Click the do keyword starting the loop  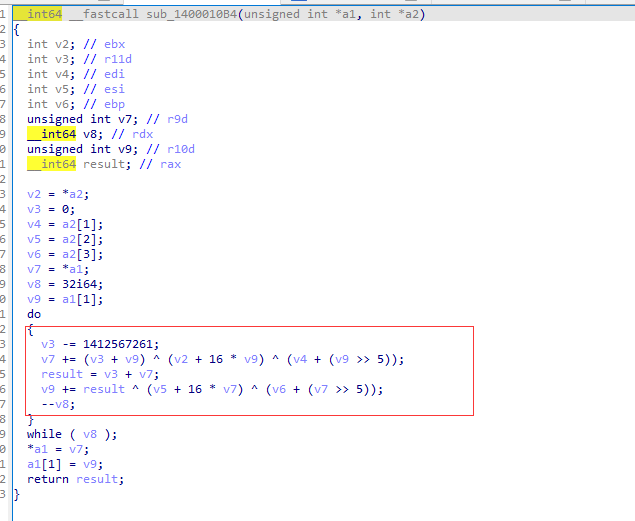click(35, 314)
